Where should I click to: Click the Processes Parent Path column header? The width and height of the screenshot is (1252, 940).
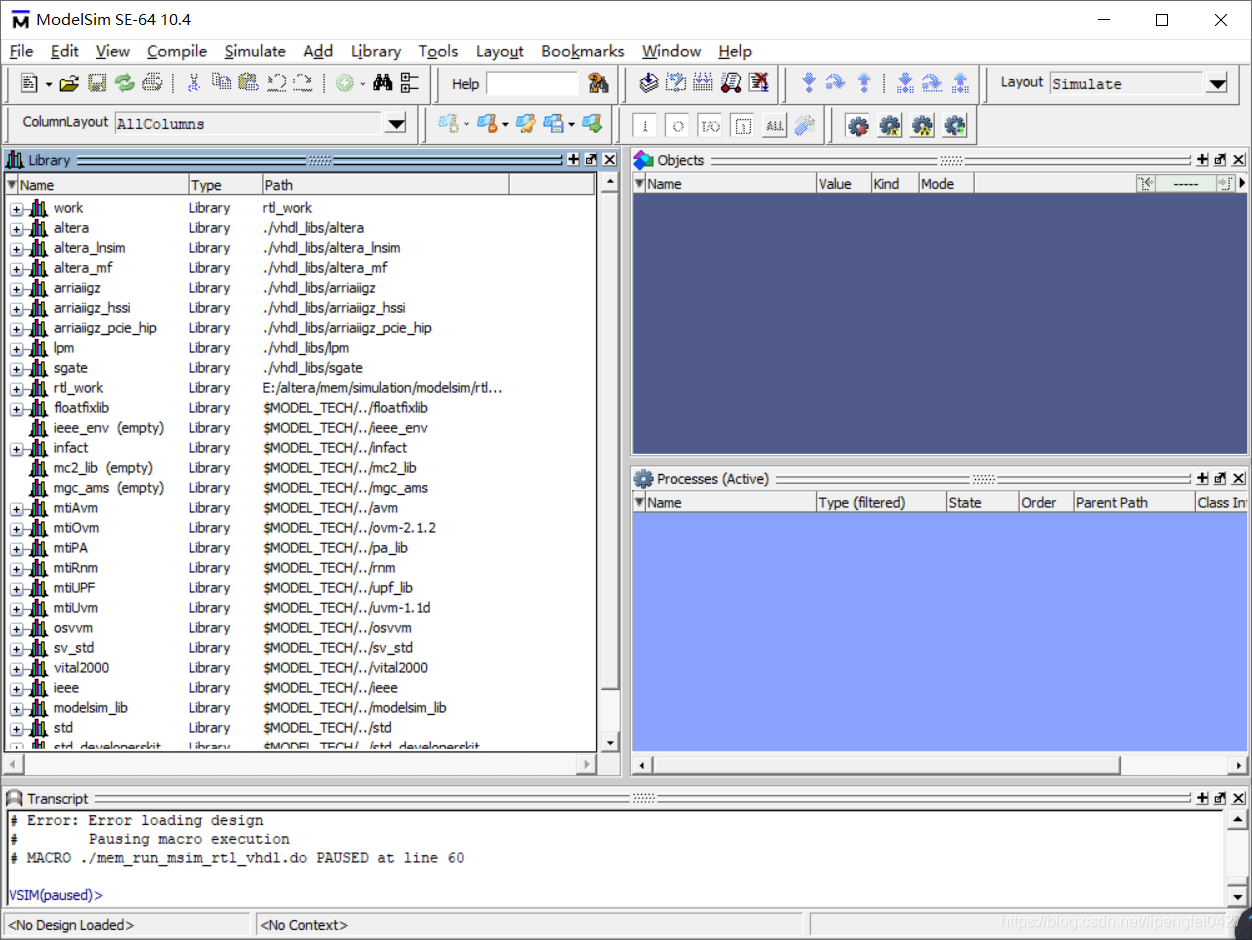point(1134,502)
